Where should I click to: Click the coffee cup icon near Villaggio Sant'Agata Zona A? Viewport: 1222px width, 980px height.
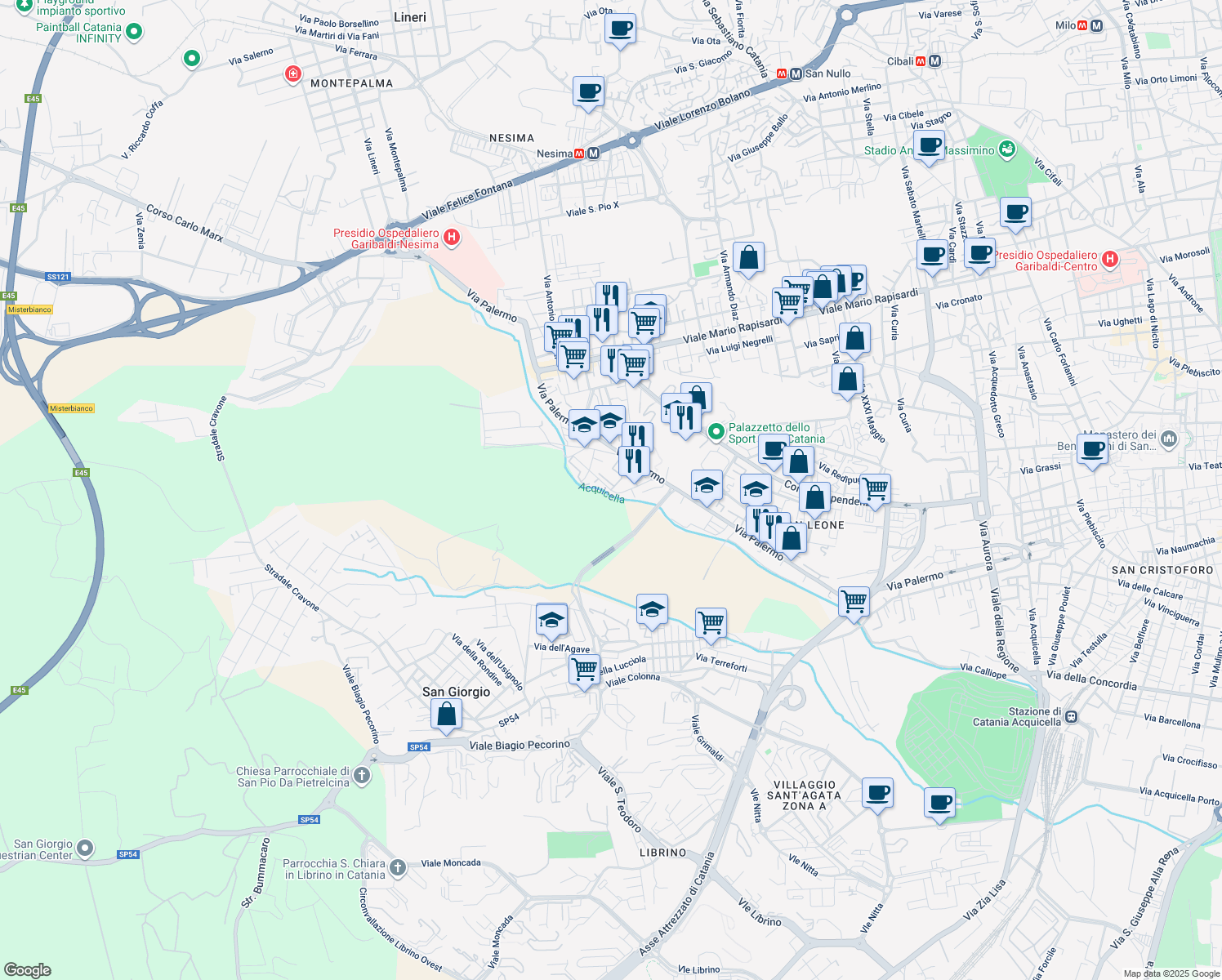(877, 793)
